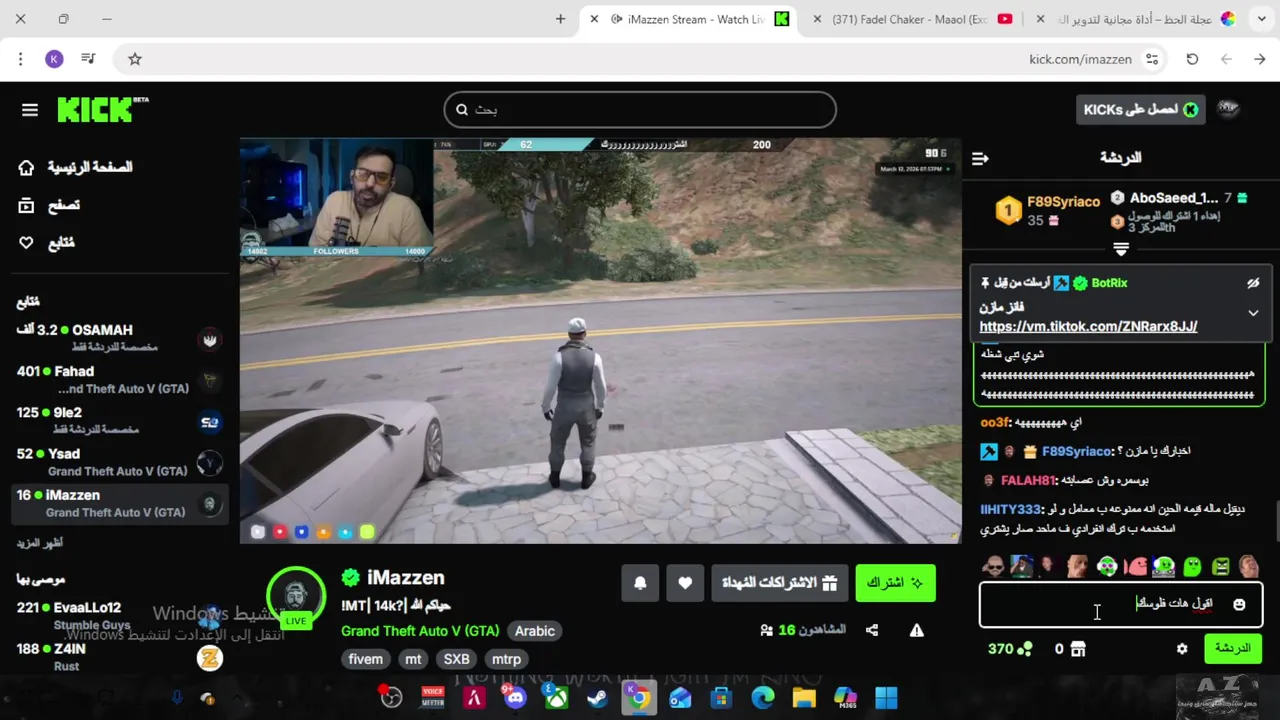Viewport: 1280px width, 720px height.
Task: Open the hamburger sidebar menu
Action: [30, 110]
